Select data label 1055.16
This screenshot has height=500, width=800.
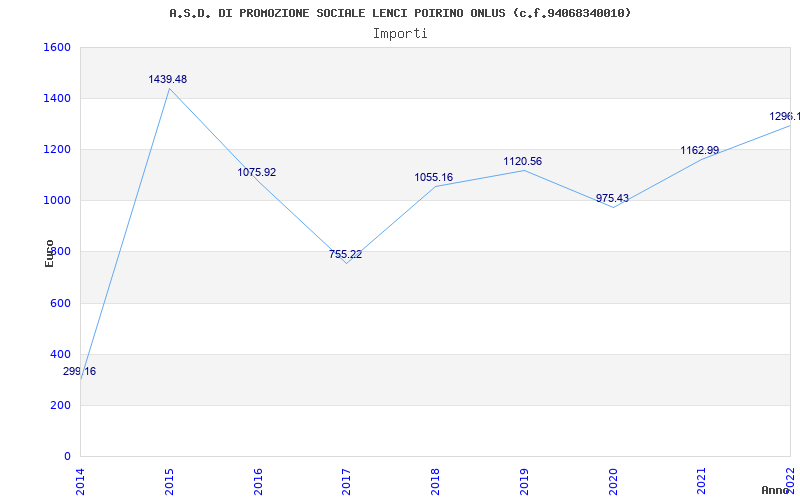434,178
